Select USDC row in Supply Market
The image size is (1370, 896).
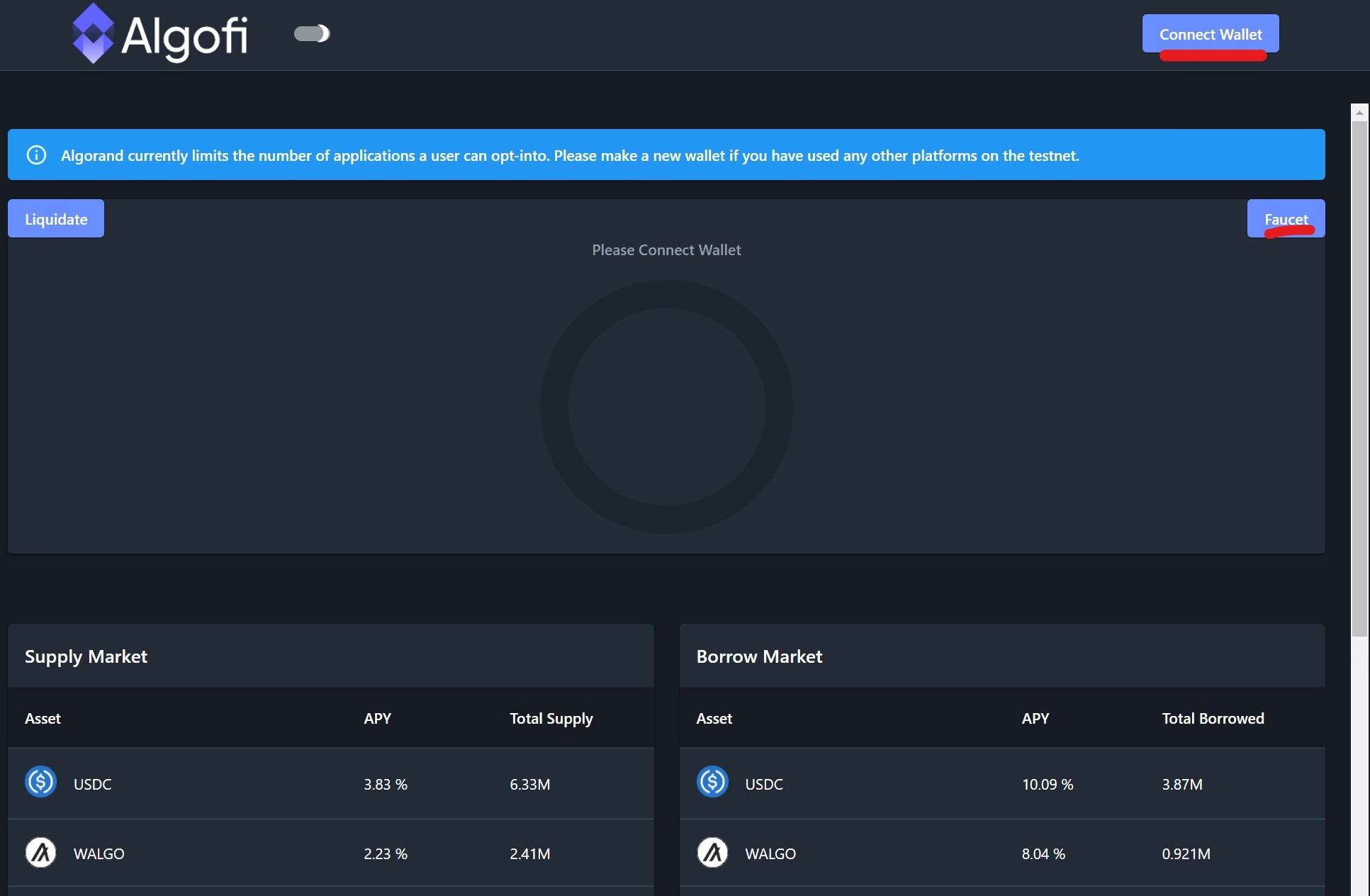(330, 783)
